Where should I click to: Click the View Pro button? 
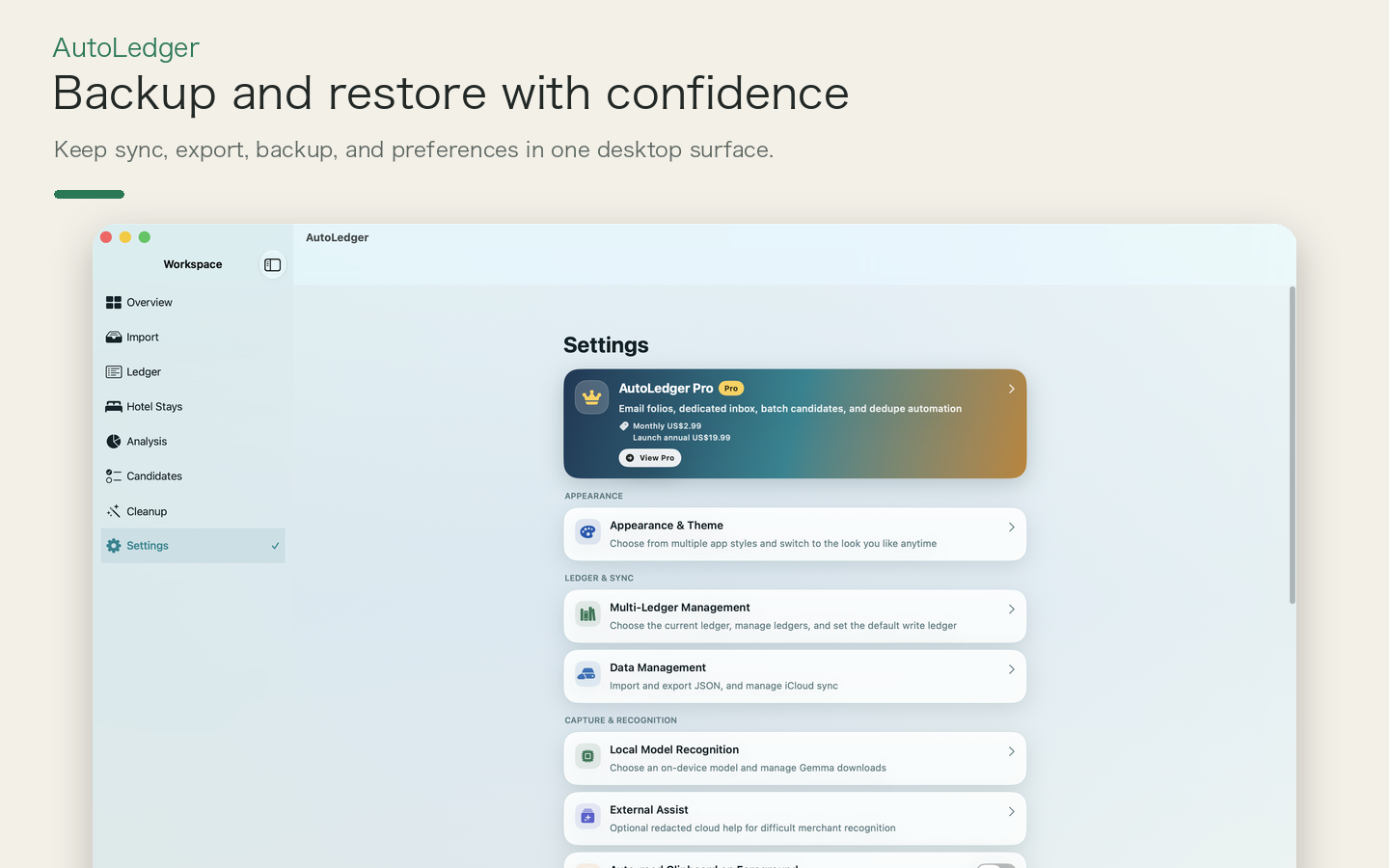click(650, 458)
